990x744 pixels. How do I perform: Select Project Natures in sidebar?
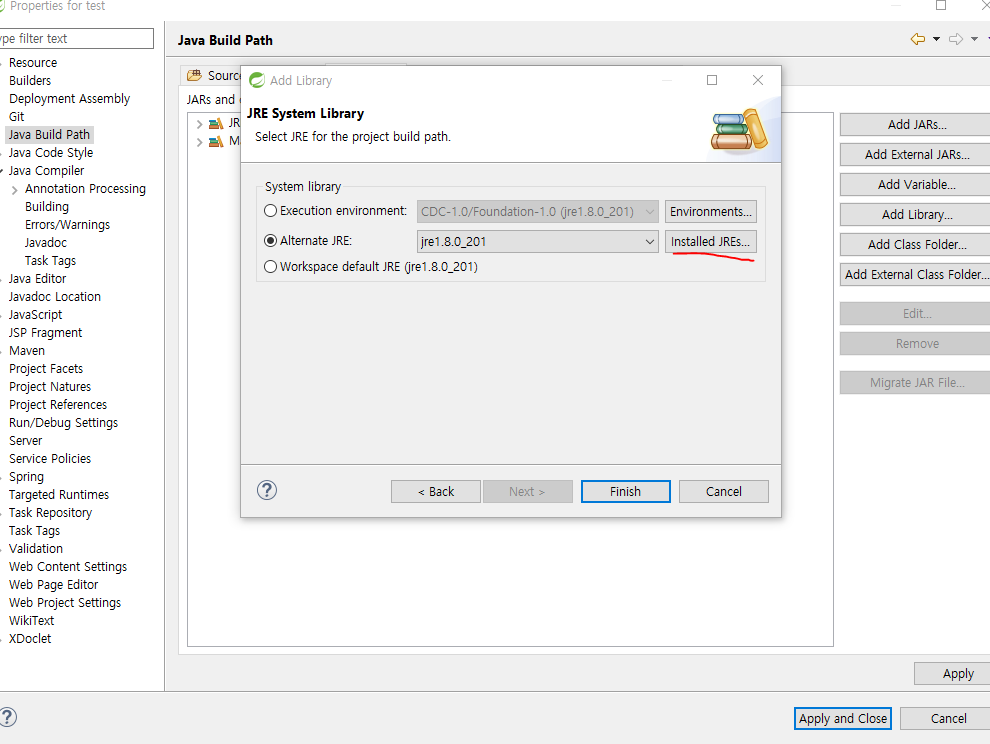(x=50, y=387)
